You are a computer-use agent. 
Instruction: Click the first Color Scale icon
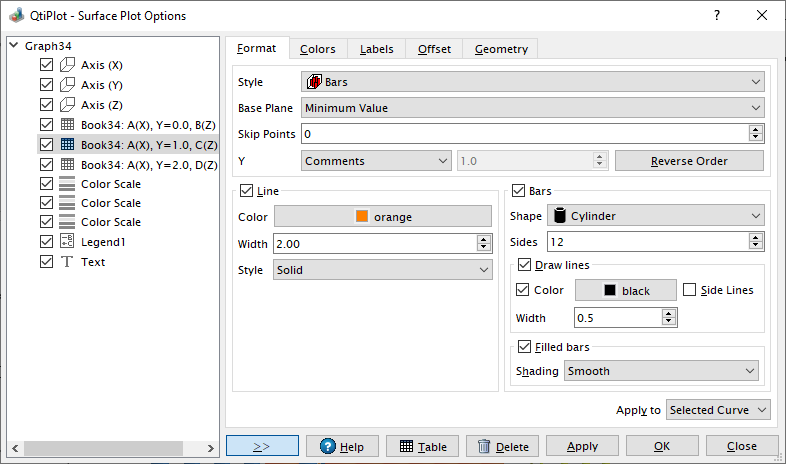click(67, 184)
